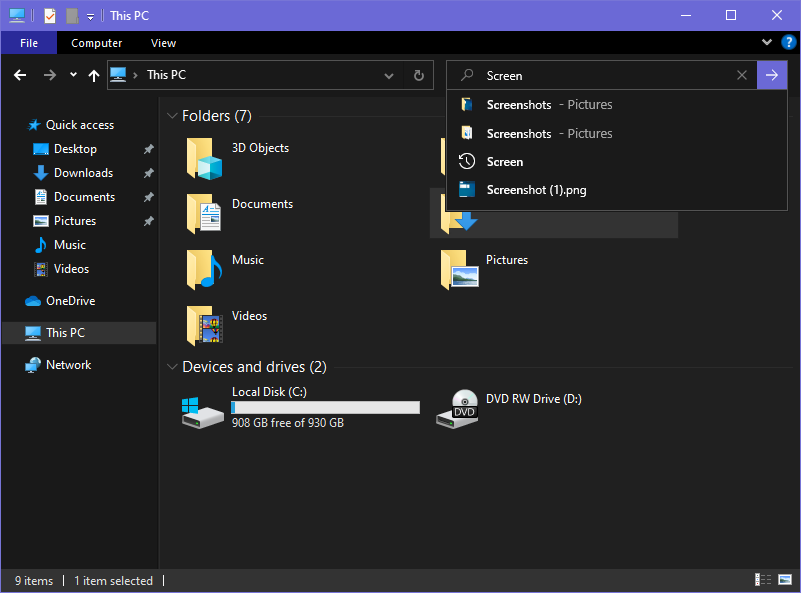Open recent locations dropdown
The width and height of the screenshot is (801, 593).
pos(73,75)
